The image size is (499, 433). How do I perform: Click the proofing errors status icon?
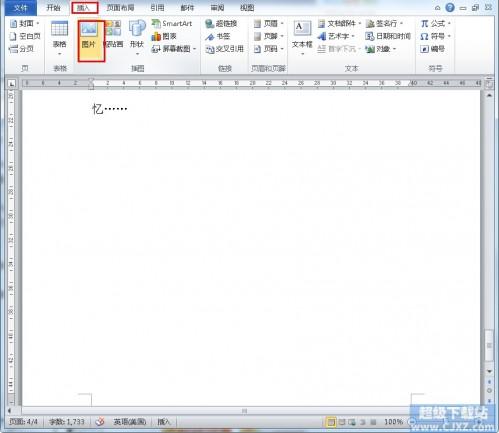click(100, 422)
